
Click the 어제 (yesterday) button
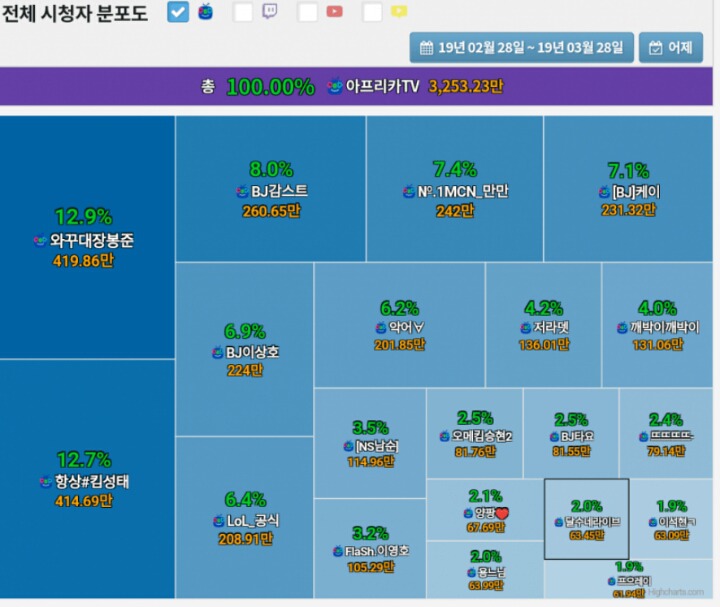pos(671,47)
